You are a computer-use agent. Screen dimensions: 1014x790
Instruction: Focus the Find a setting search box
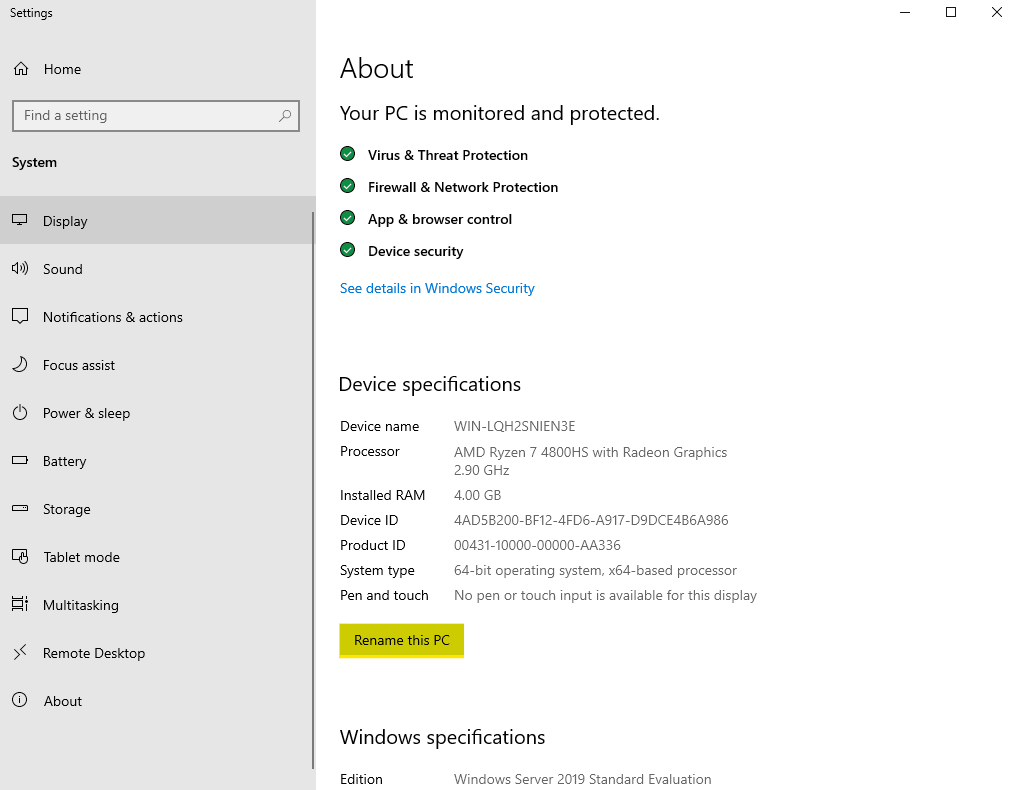156,116
